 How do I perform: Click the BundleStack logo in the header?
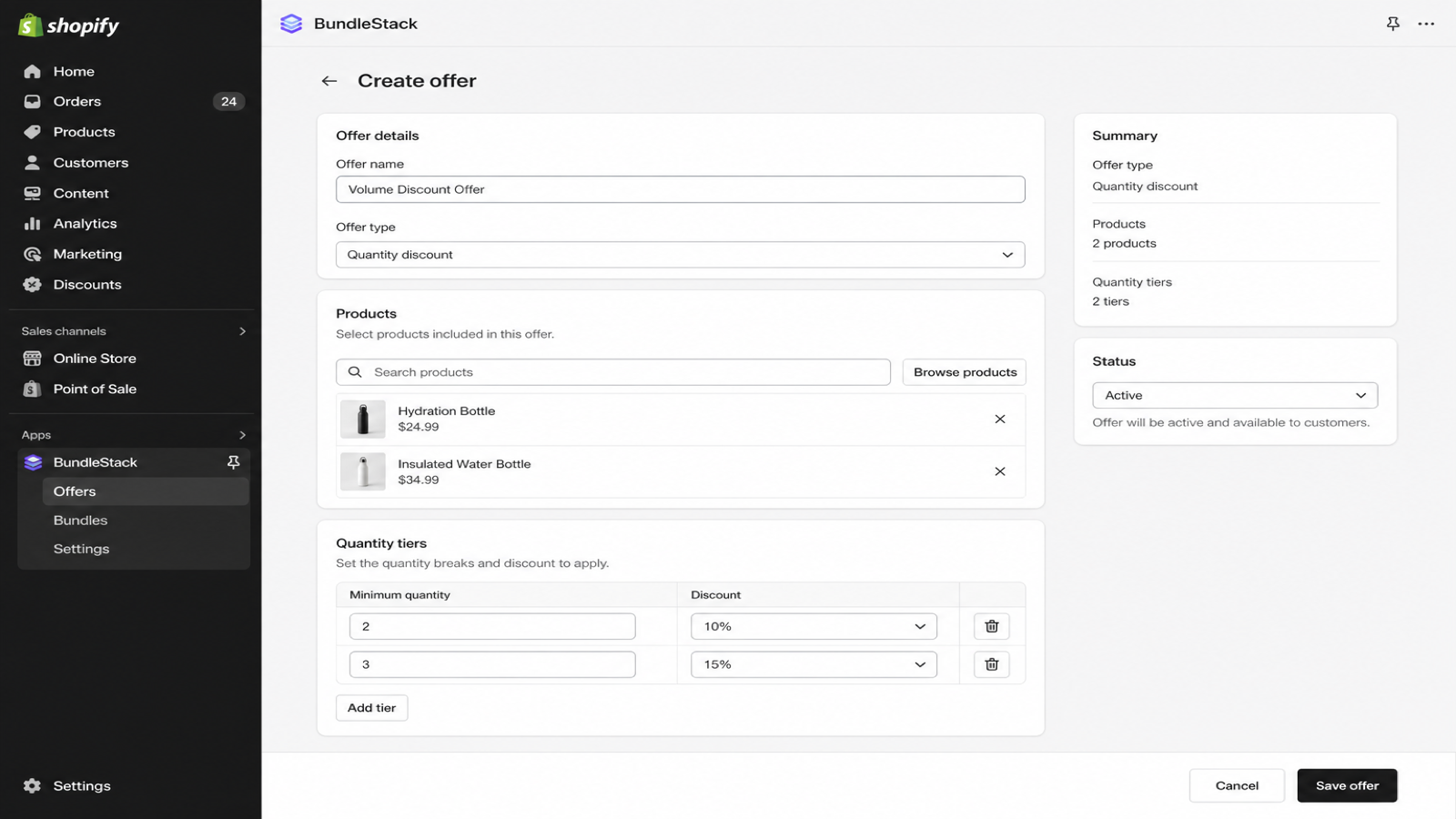point(291,24)
